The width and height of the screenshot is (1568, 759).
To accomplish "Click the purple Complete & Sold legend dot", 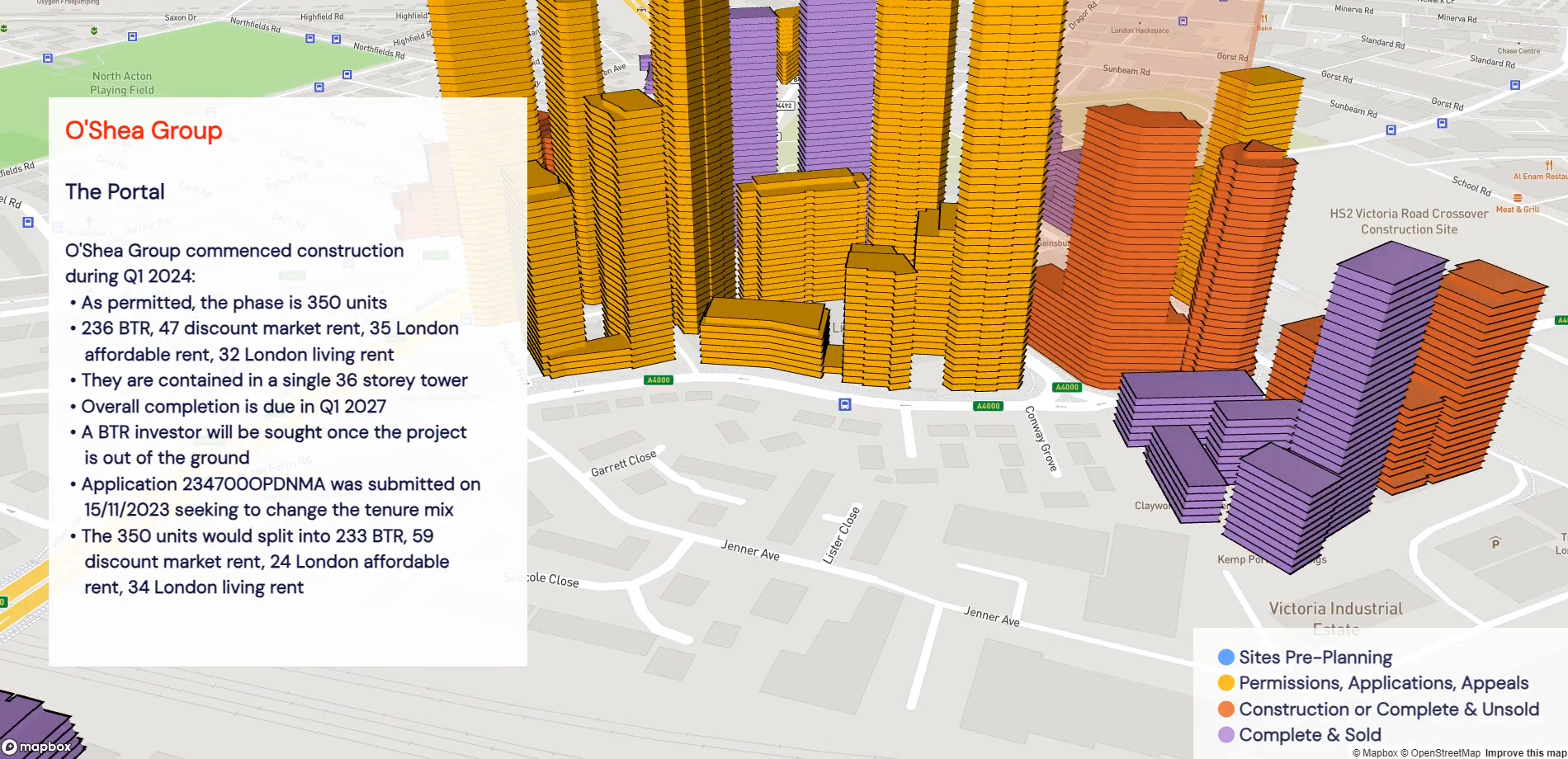I will 1226,735.
